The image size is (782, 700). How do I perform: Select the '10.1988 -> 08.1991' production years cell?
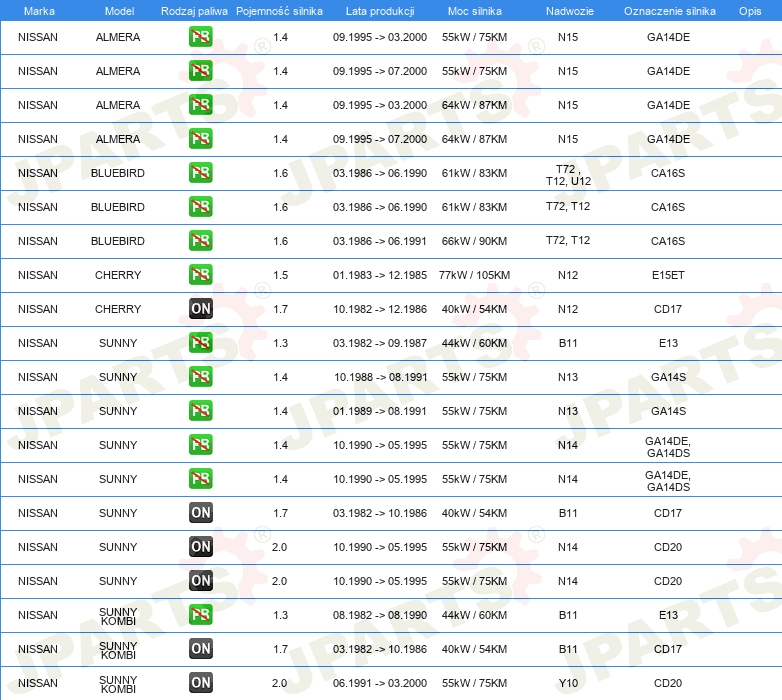pos(381,377)
